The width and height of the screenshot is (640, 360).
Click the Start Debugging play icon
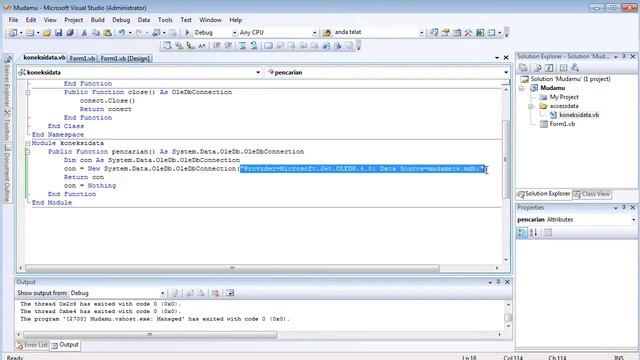[x=187, y=32]
